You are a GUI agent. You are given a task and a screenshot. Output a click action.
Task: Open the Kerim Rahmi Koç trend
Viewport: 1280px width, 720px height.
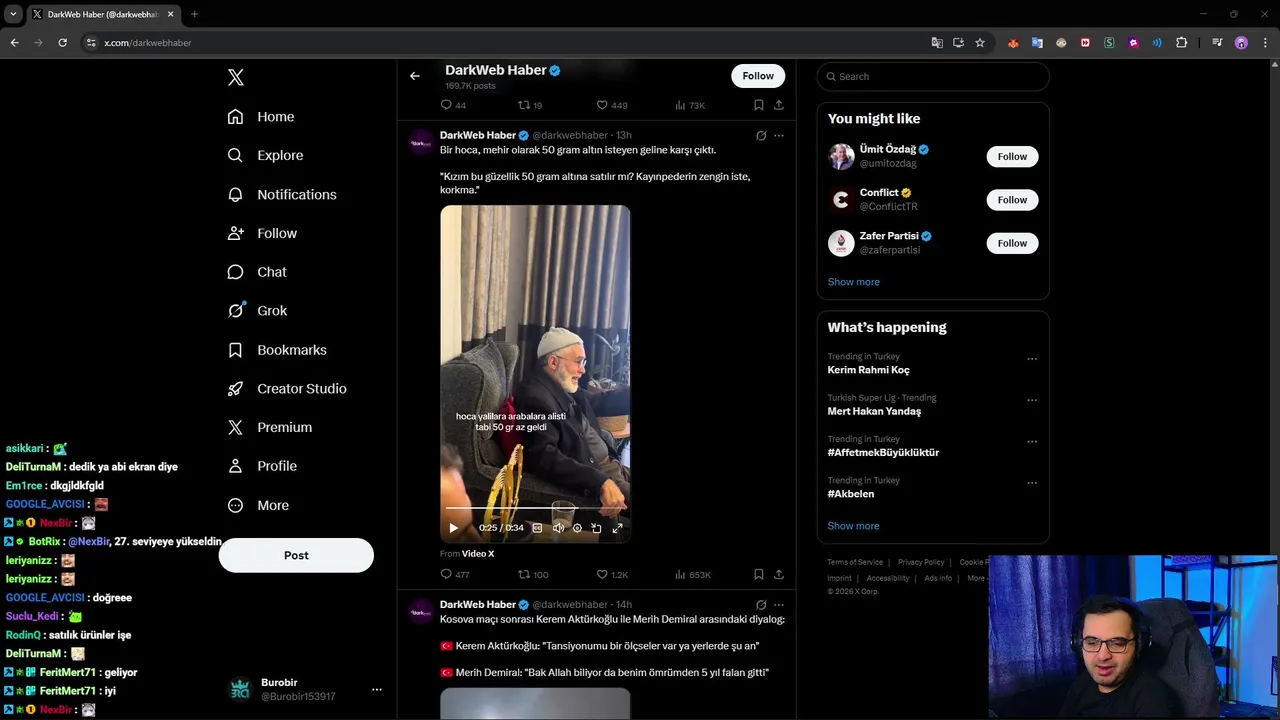[x=868, y=370]
